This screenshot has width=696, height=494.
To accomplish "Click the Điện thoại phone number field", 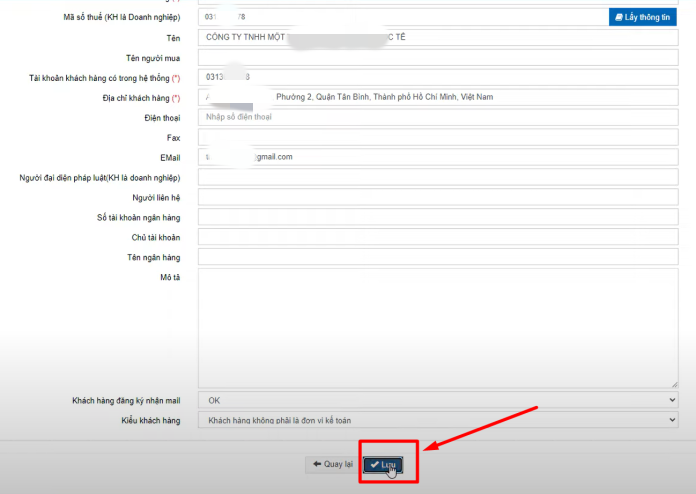I will tap(438, 117).
